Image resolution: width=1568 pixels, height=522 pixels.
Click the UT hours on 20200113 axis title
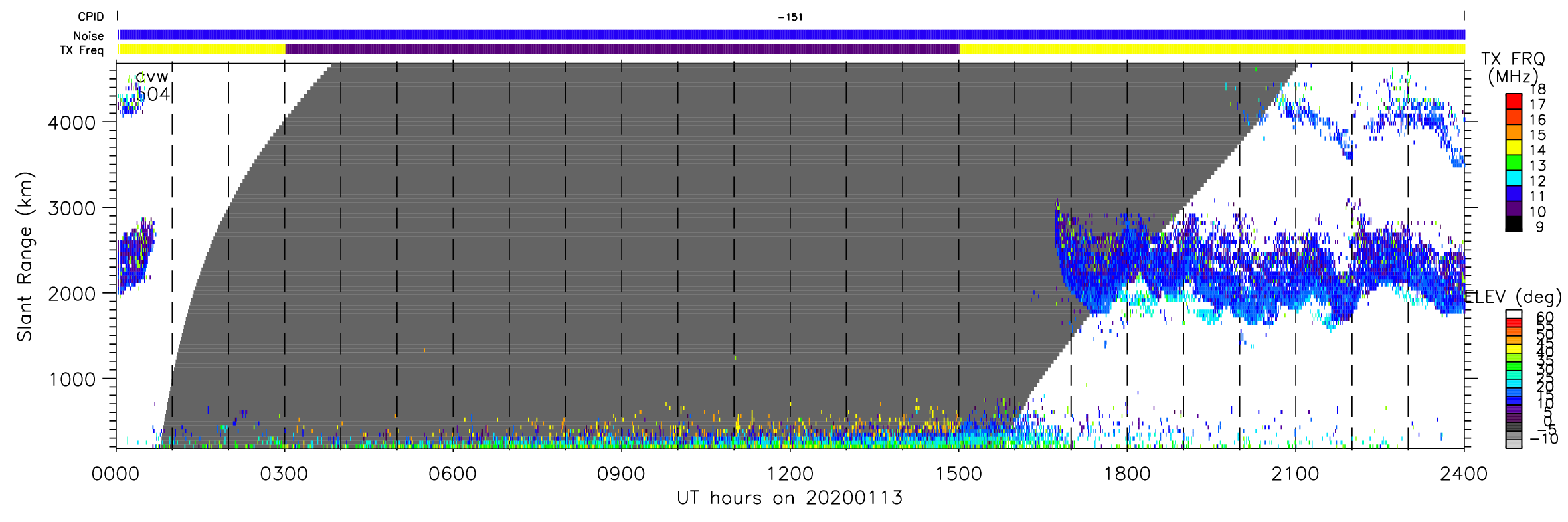click(x=790, y=498)
